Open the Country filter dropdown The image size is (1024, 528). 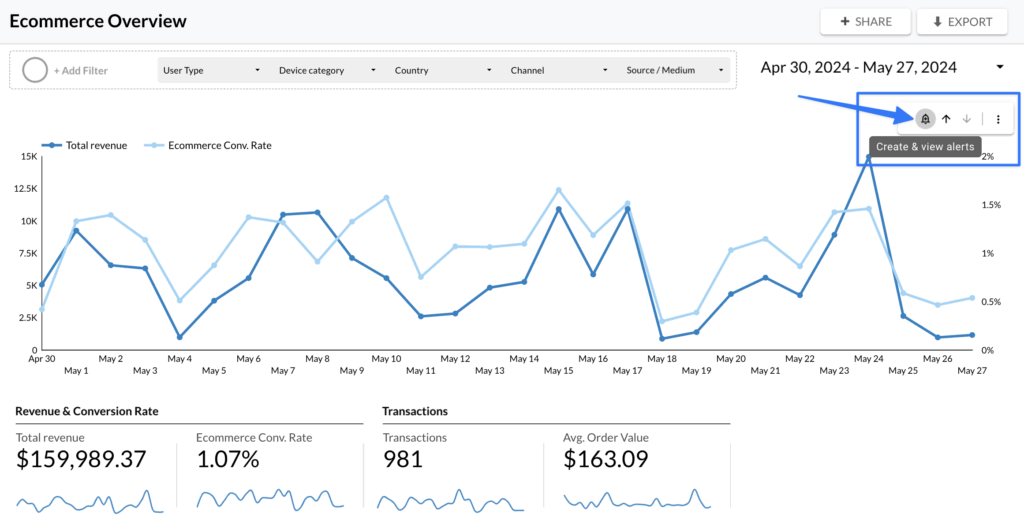tap(443, 71)
